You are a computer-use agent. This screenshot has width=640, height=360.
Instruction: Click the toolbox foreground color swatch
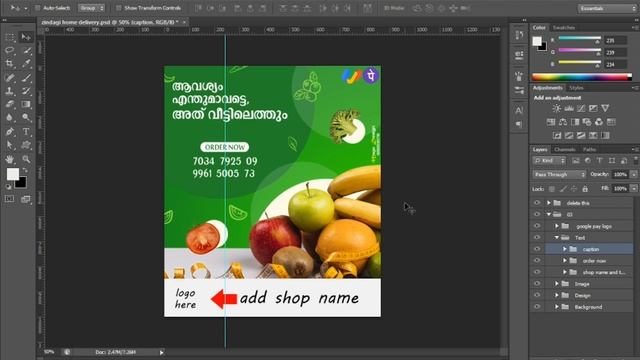tap(12, 174)
